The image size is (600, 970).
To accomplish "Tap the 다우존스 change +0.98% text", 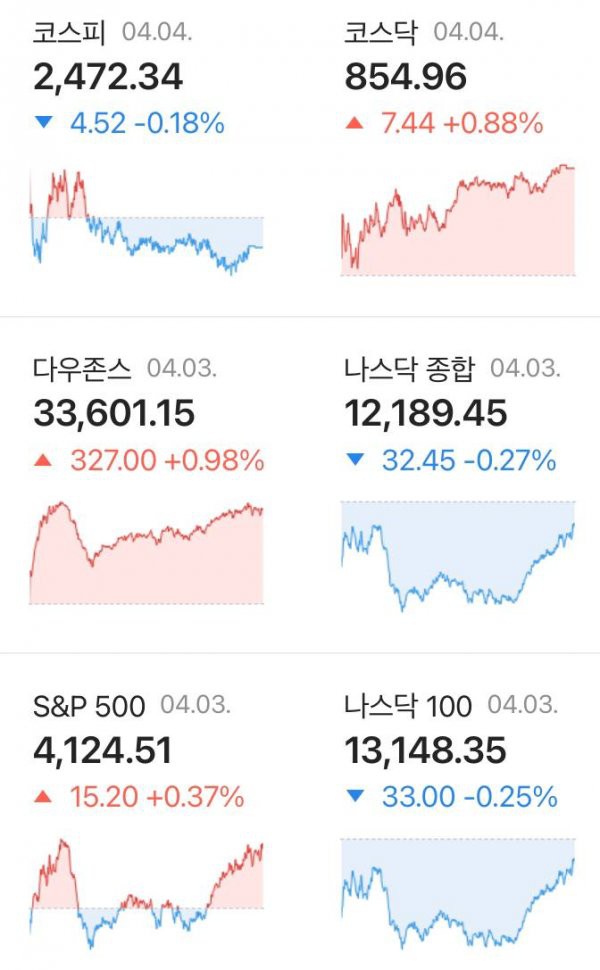I will (x=214, y=460).
